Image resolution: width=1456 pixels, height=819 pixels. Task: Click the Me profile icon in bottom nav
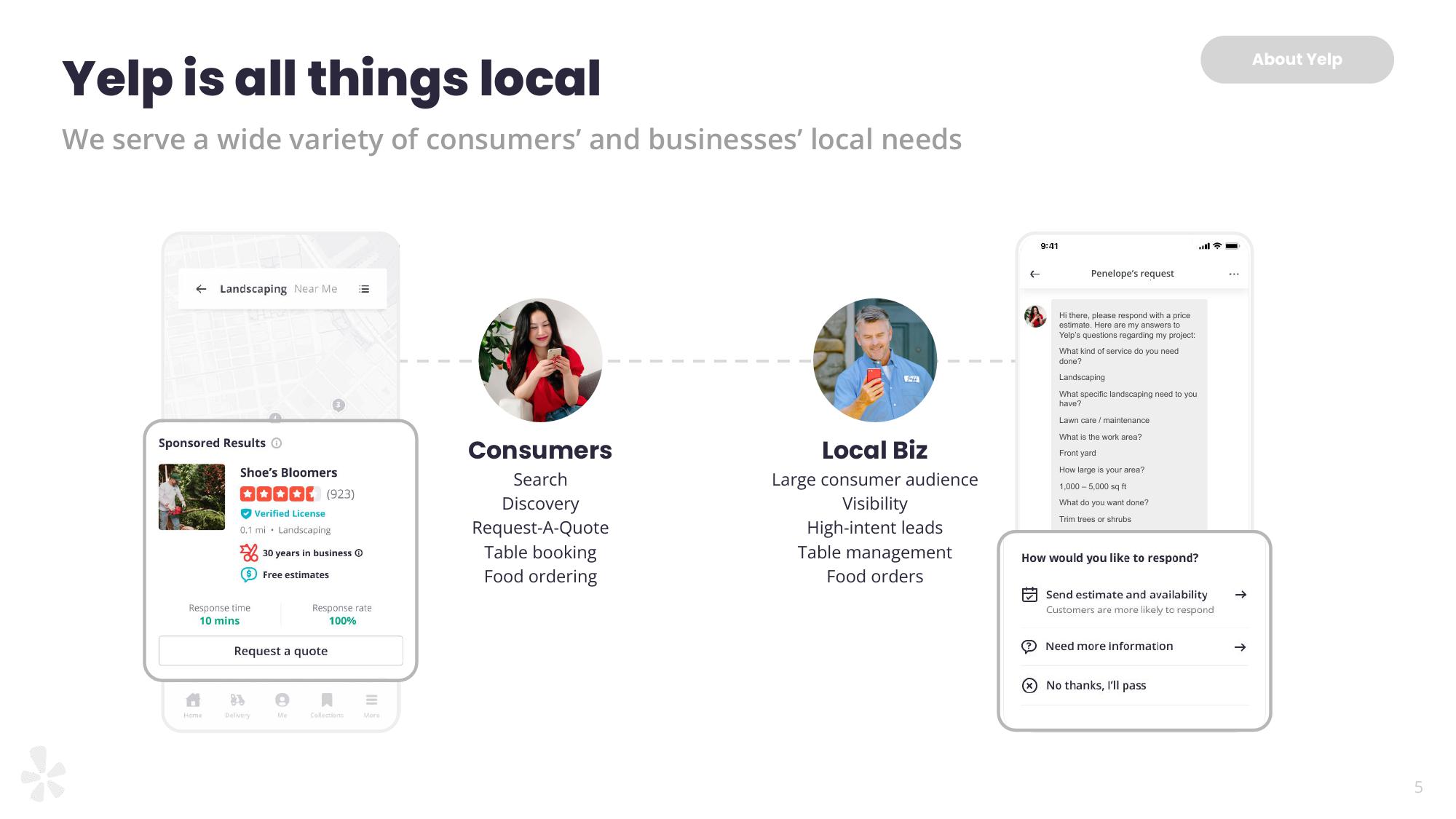click(x=280, y=700)
